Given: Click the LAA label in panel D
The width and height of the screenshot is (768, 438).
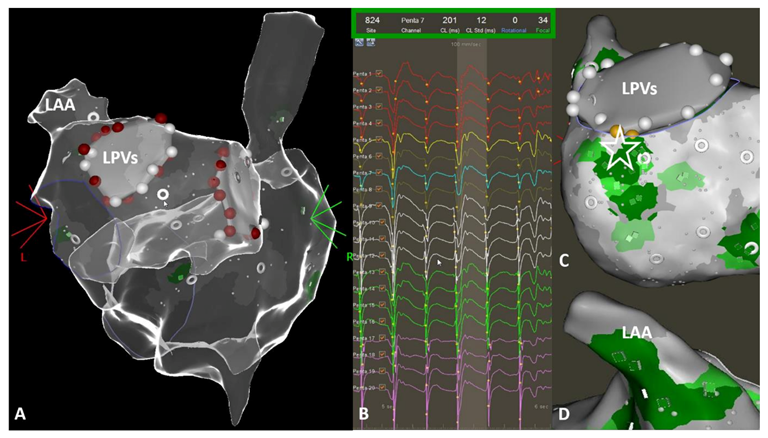Looking at the screenshot, I should (x=637, y=333).
